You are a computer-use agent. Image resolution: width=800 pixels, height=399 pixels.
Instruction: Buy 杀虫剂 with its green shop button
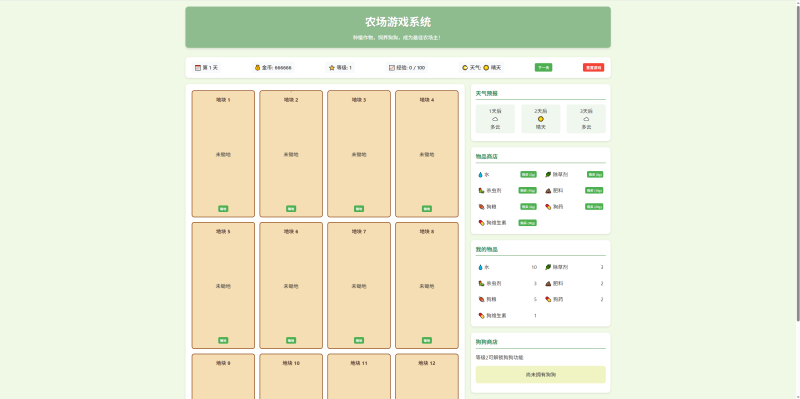(528, 190)
